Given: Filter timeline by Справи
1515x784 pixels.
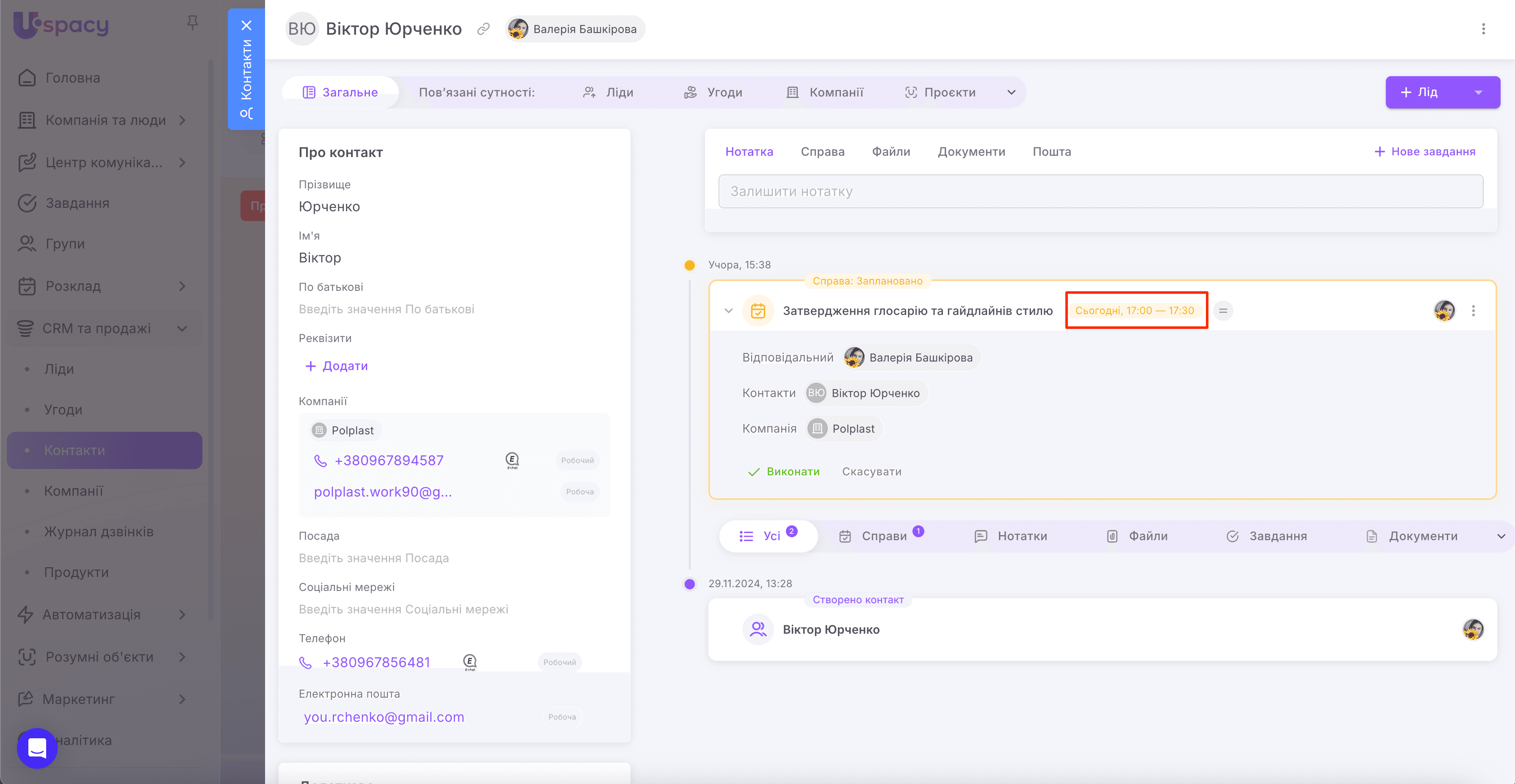Looking at the screenshot, I should [881, 536].
